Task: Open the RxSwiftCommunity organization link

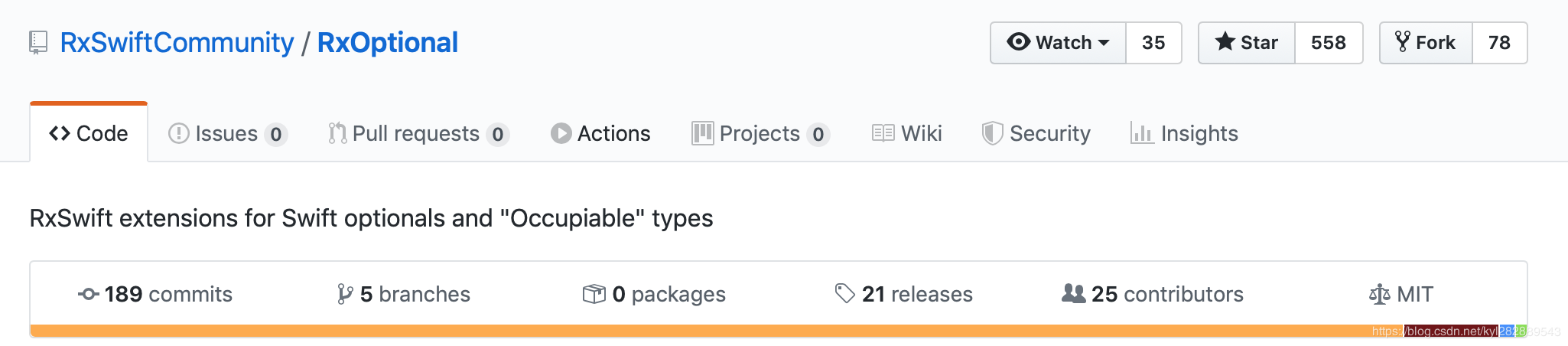Action: pyautogui.click(x=177, y=42)
